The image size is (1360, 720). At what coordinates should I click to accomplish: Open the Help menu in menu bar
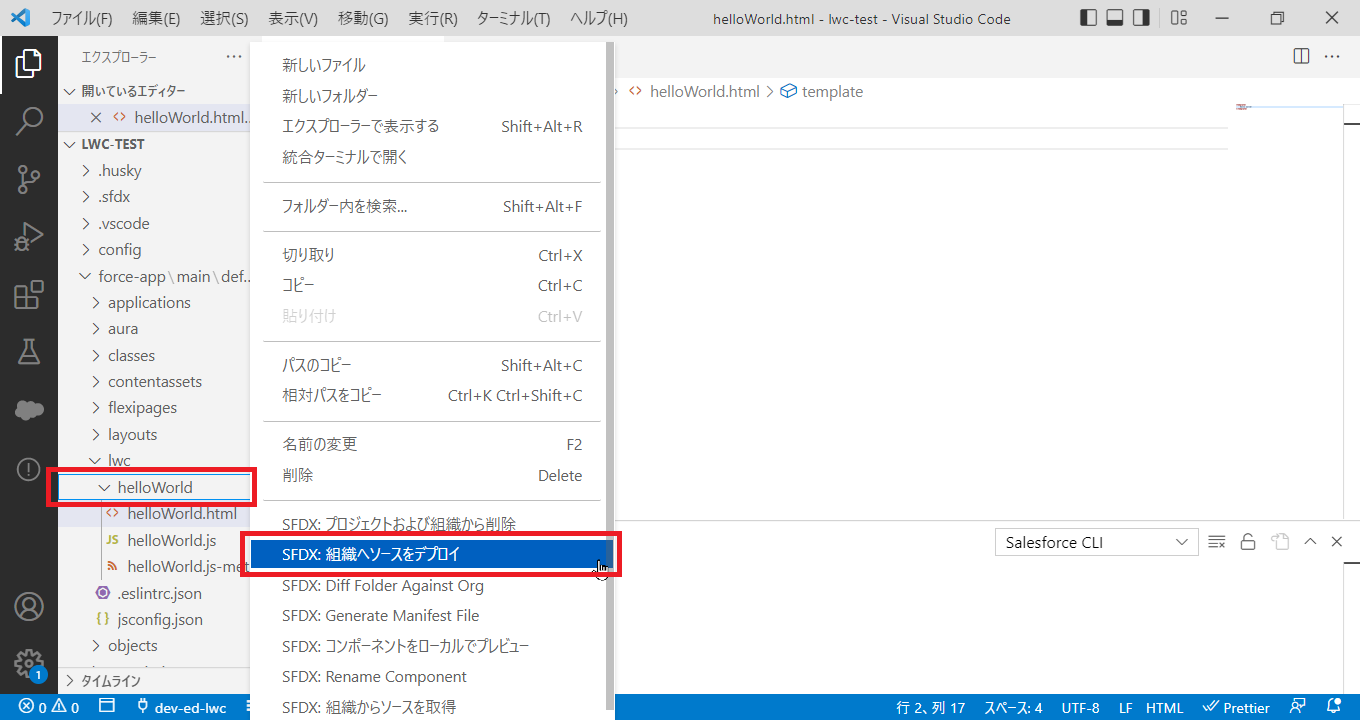click(599, 18)
